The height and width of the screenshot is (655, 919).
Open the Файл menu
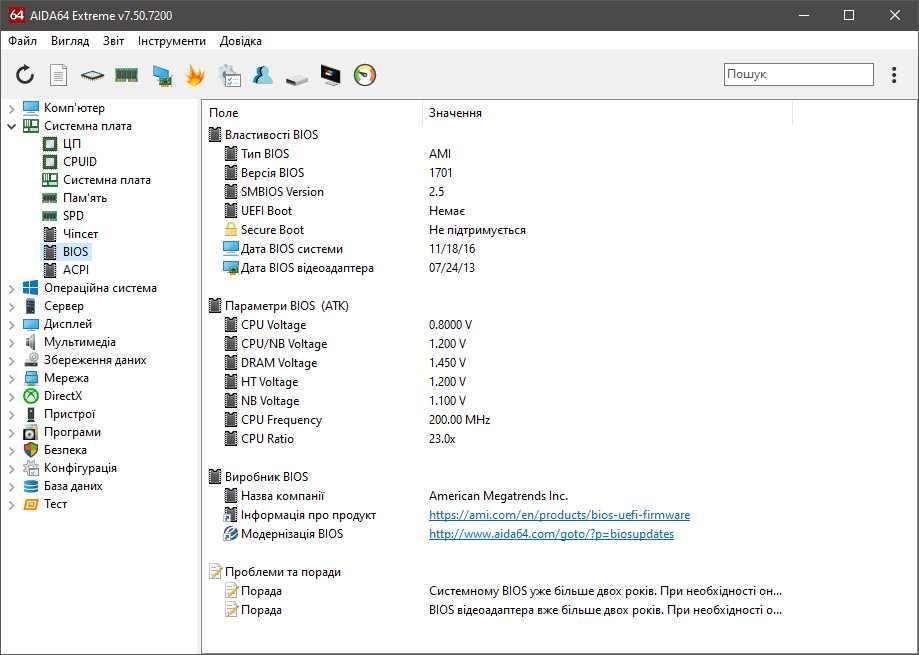pyautogui.click(x=22, y=41)
